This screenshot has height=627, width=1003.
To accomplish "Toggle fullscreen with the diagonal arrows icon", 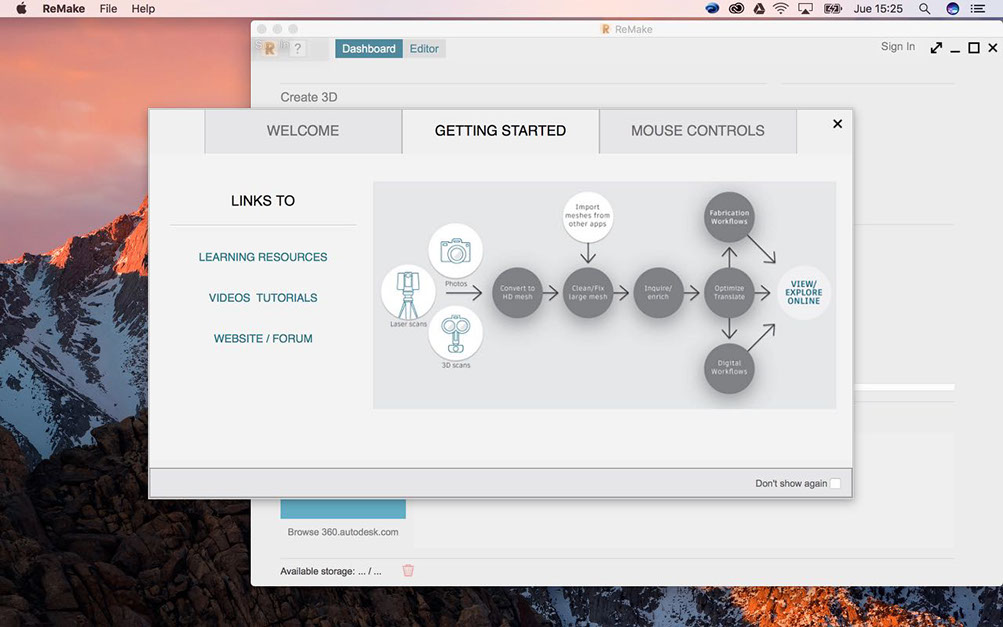I will (936, 48).
